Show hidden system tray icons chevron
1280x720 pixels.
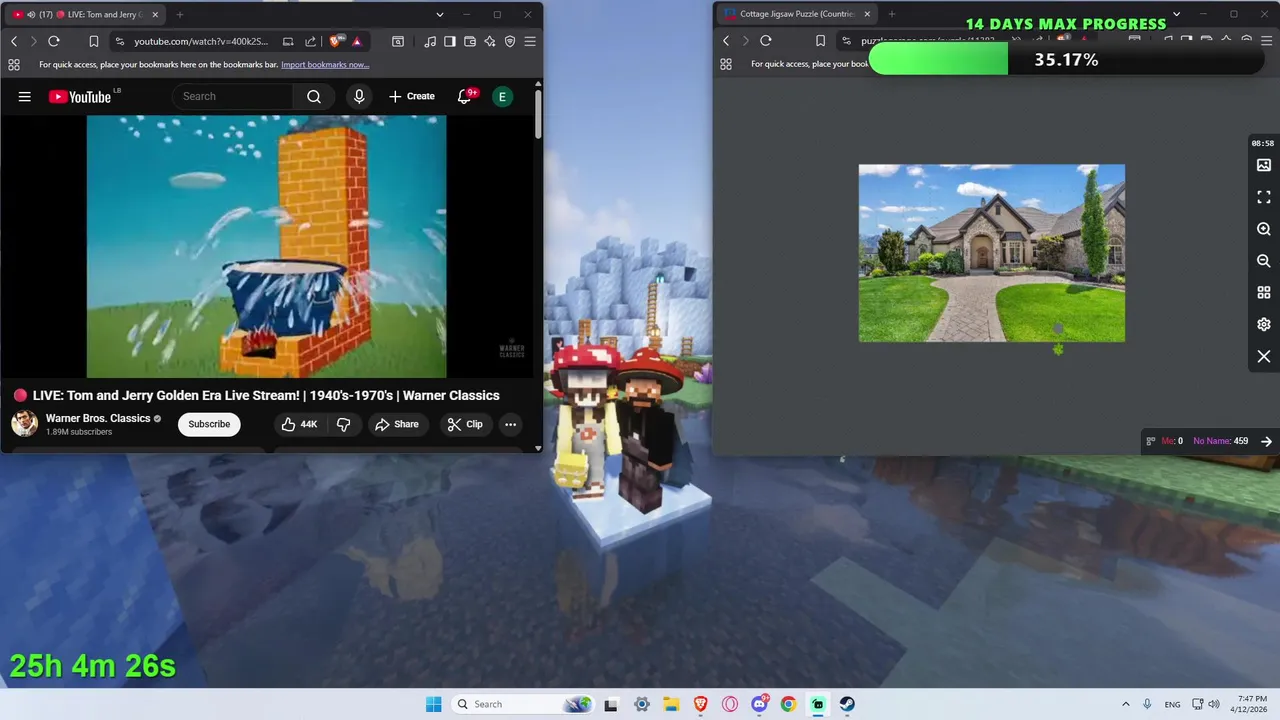coord(1126,704)
